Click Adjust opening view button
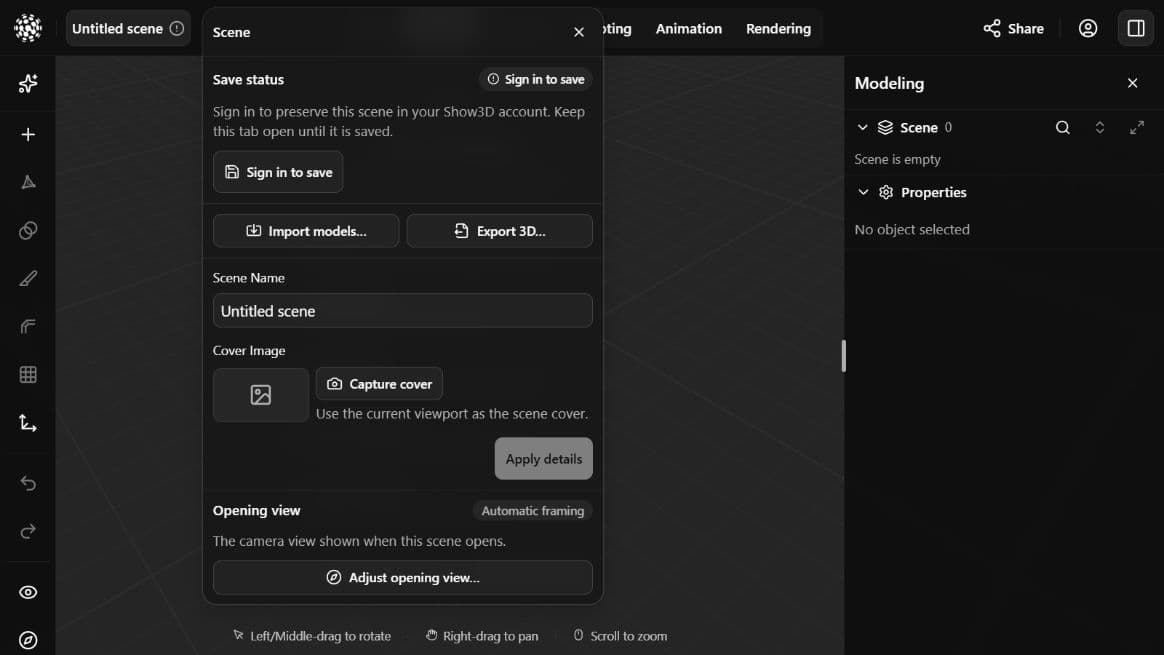1164x655 pixels. click(402, 578)
